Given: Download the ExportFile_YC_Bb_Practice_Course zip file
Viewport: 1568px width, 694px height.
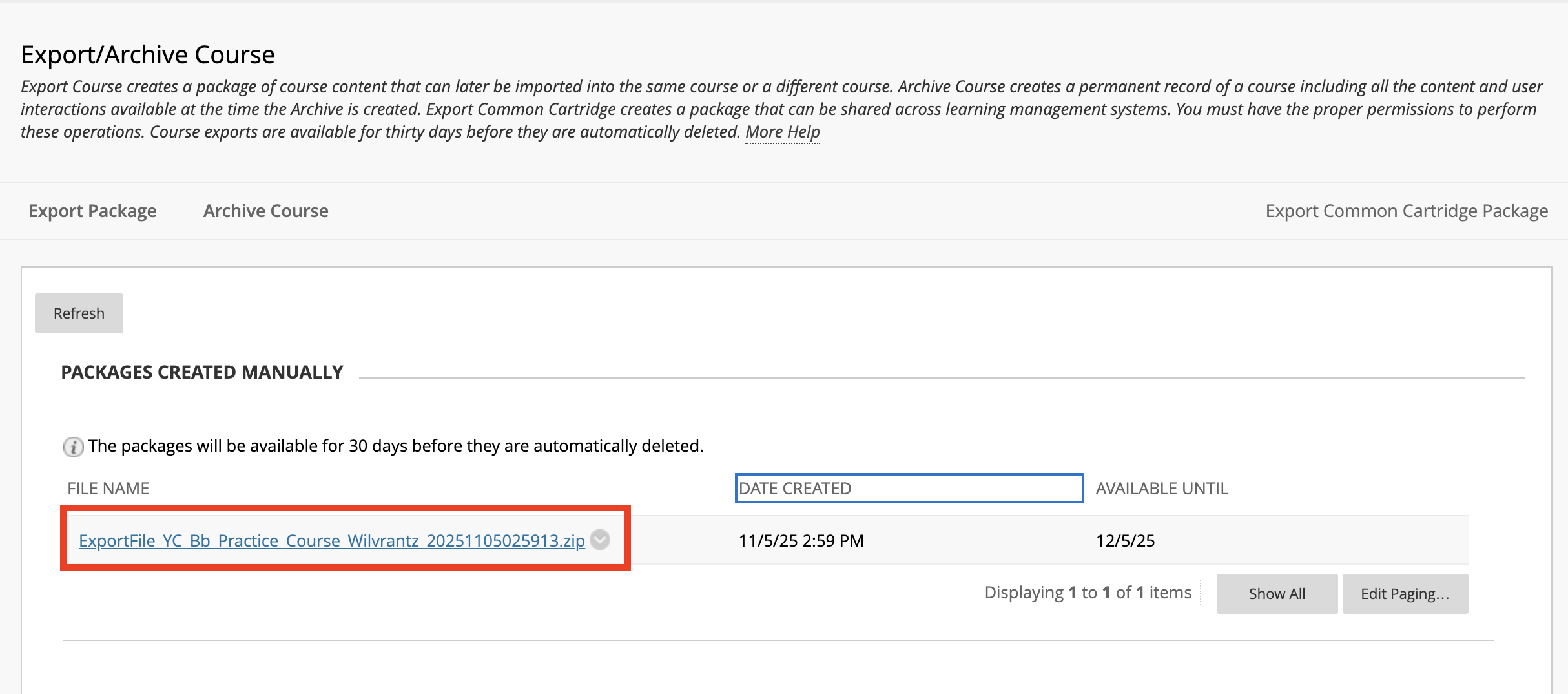Looking at the screenshot, I should [331, 541].
